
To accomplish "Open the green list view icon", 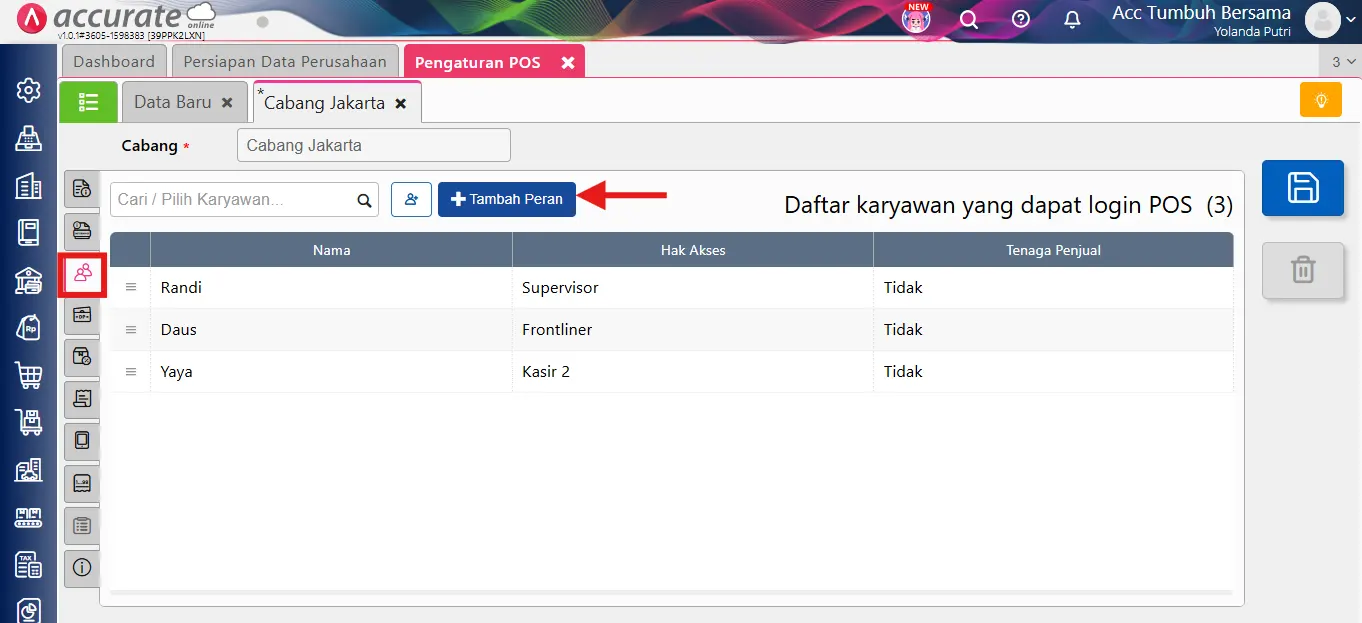I will 88,101.
